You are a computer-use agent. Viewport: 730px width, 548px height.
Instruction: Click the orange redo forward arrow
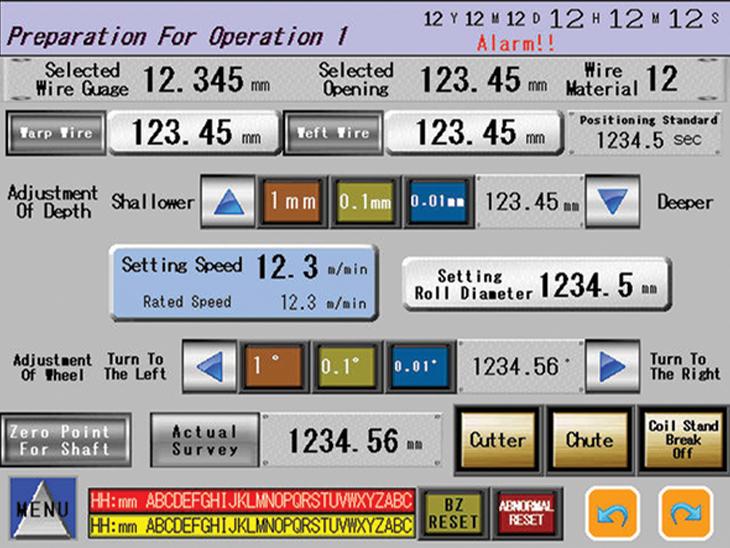coord(686,513)
